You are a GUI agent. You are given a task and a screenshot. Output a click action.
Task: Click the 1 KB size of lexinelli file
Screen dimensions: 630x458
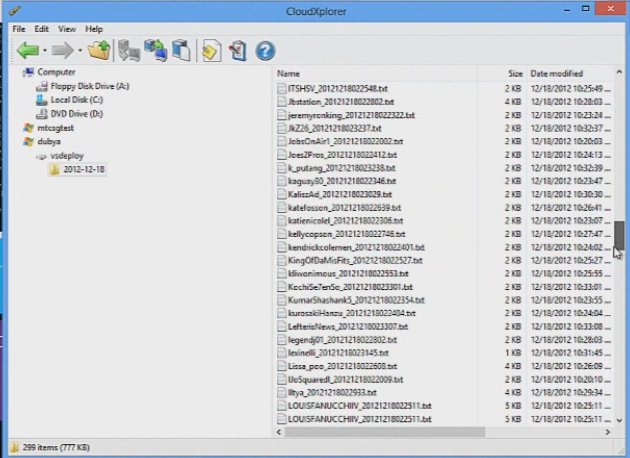point(513,353)
